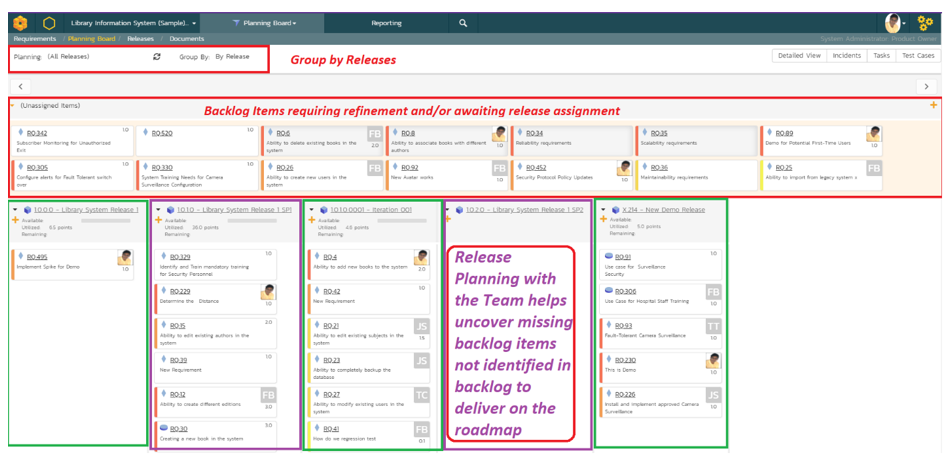Screen dimensions: 949x465
Task: Click the Spira home logo icon
Action: [x=20, y=22]
